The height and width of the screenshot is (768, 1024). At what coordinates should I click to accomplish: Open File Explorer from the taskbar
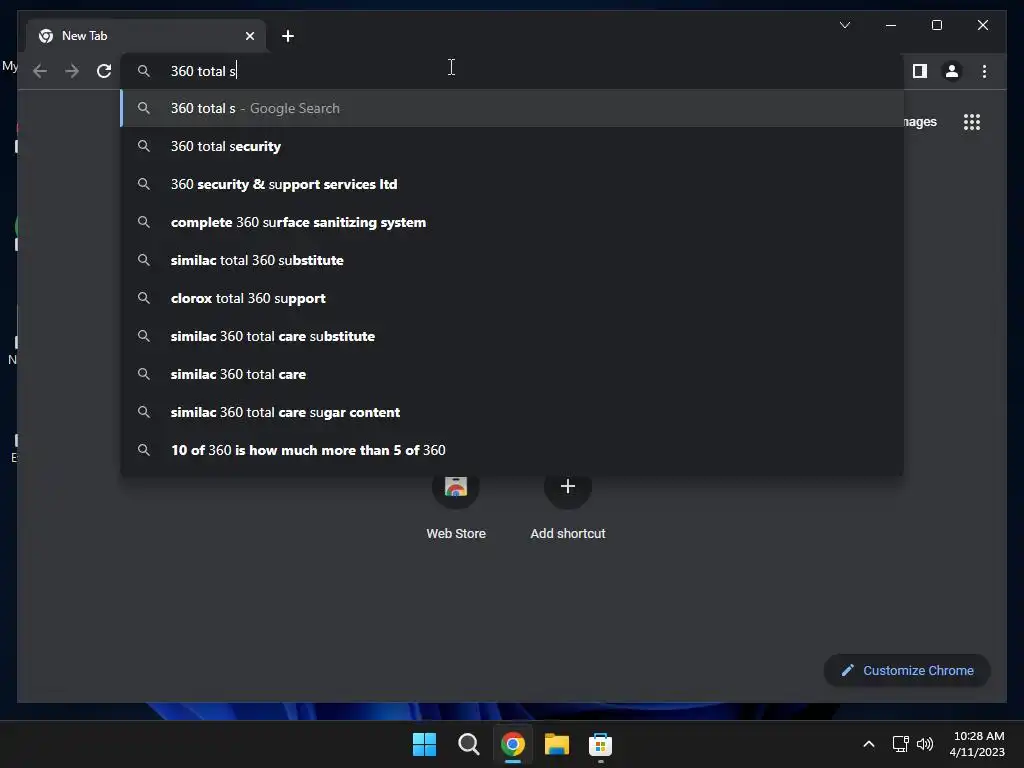click(556, 744)
